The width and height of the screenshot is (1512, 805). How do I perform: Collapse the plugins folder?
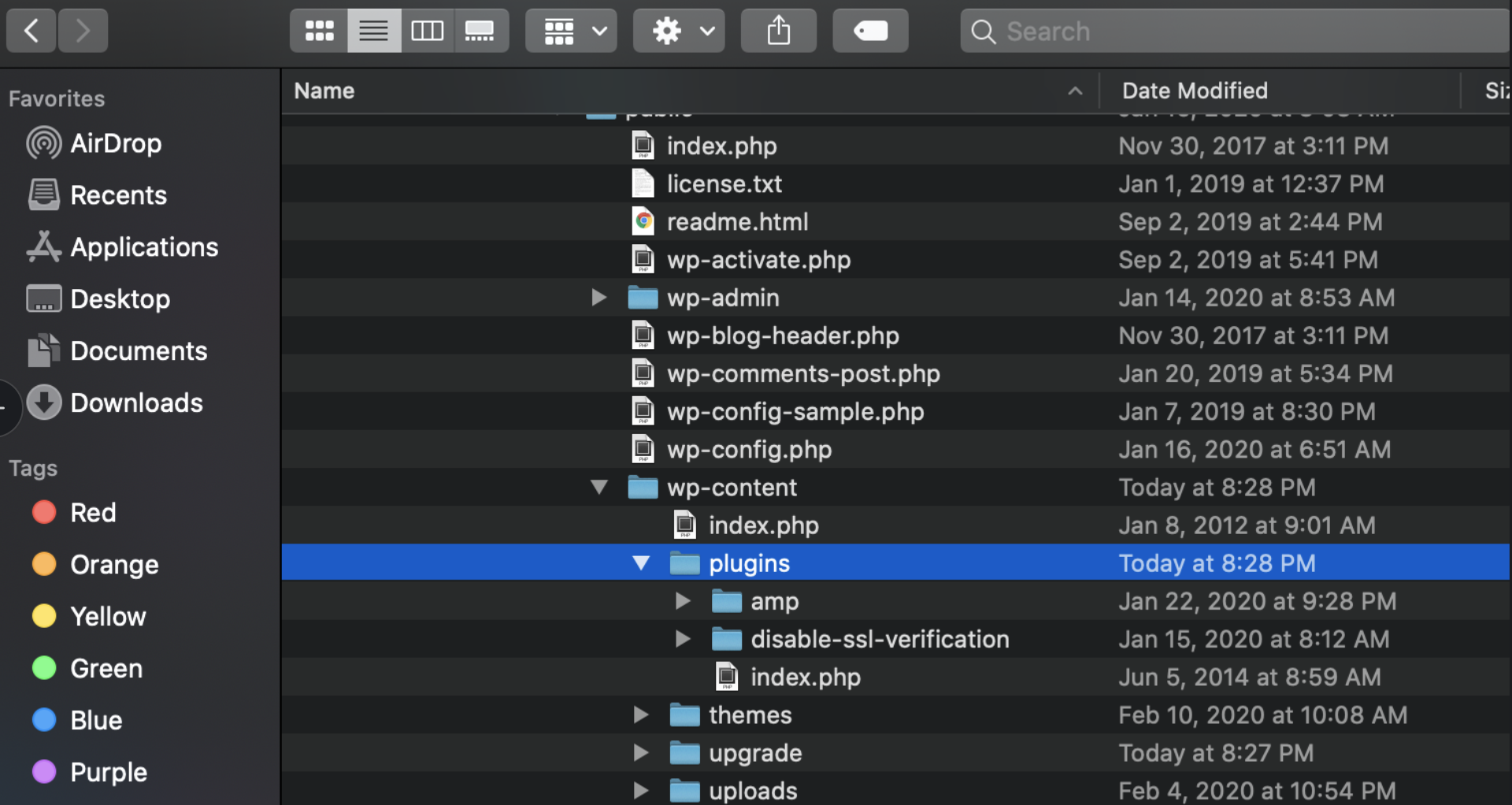tap(641, 562)
